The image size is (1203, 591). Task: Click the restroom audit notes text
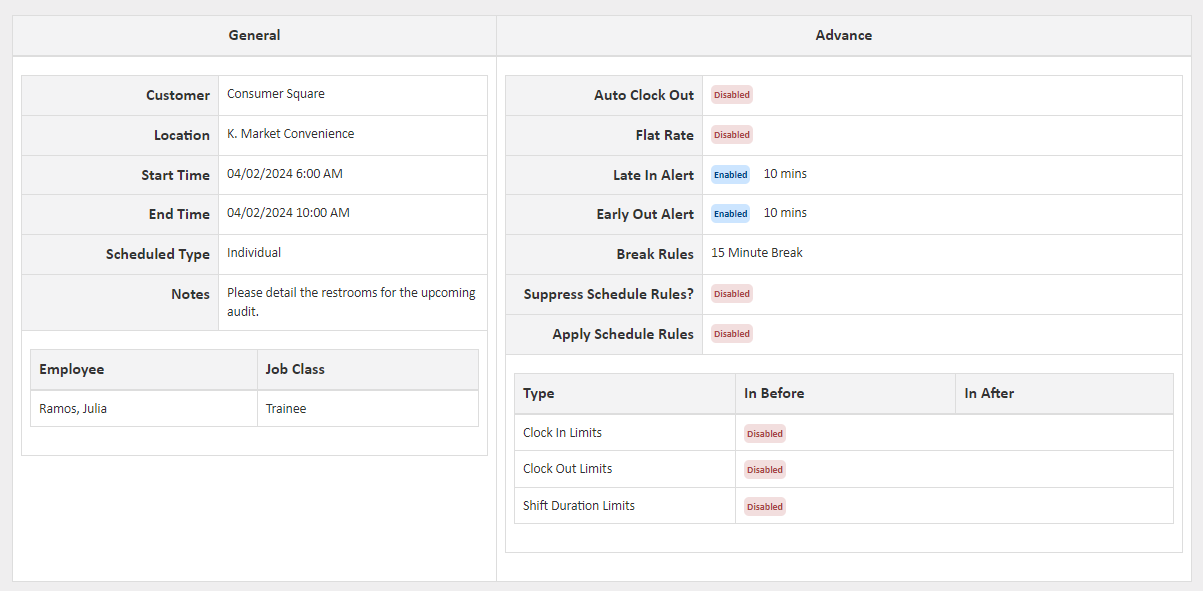[350, 302]
